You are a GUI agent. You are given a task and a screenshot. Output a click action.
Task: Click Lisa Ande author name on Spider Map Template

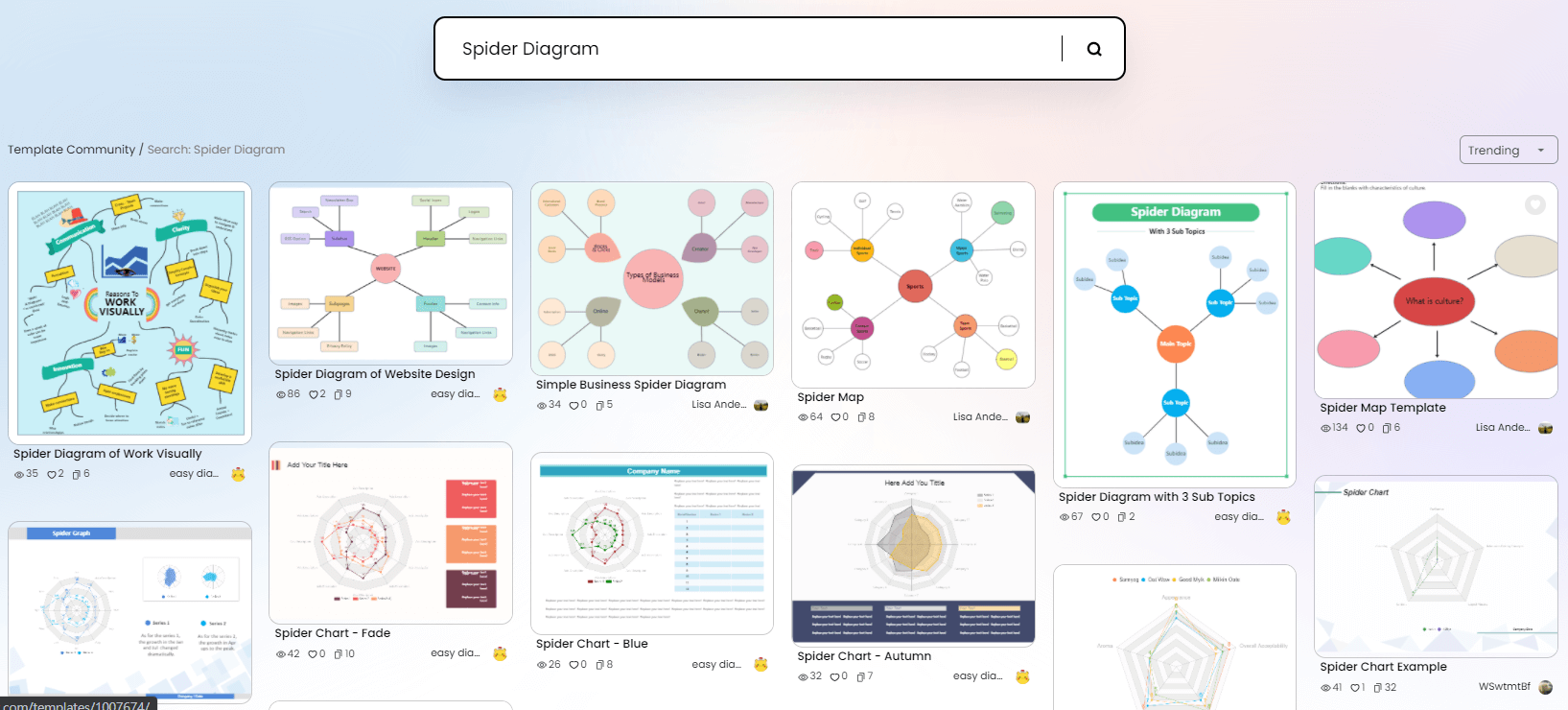[1503, 428]
